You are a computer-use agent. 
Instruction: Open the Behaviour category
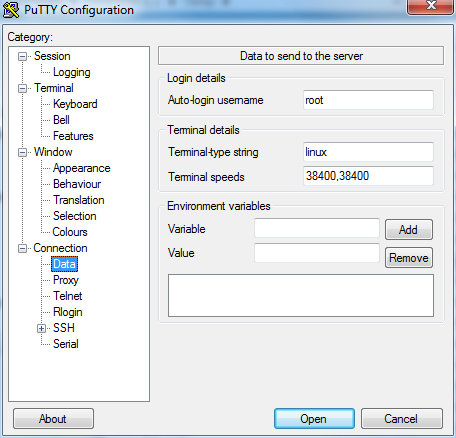coord(77,184)
